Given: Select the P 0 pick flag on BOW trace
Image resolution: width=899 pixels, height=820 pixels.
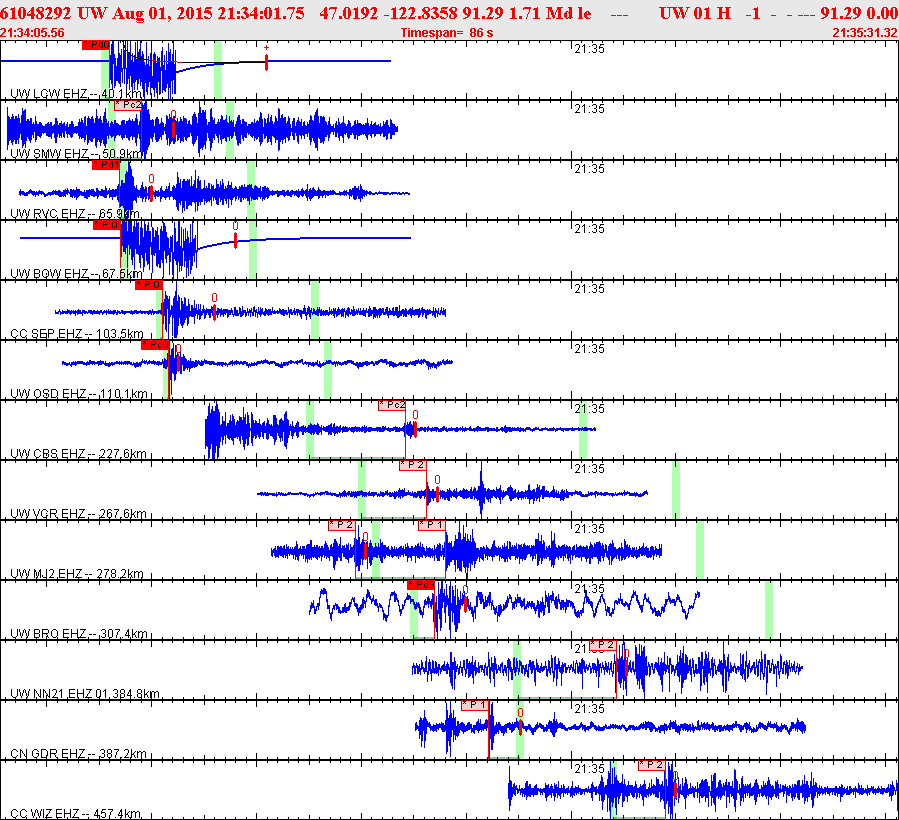Looking at the screenshot, I should 107,225.
